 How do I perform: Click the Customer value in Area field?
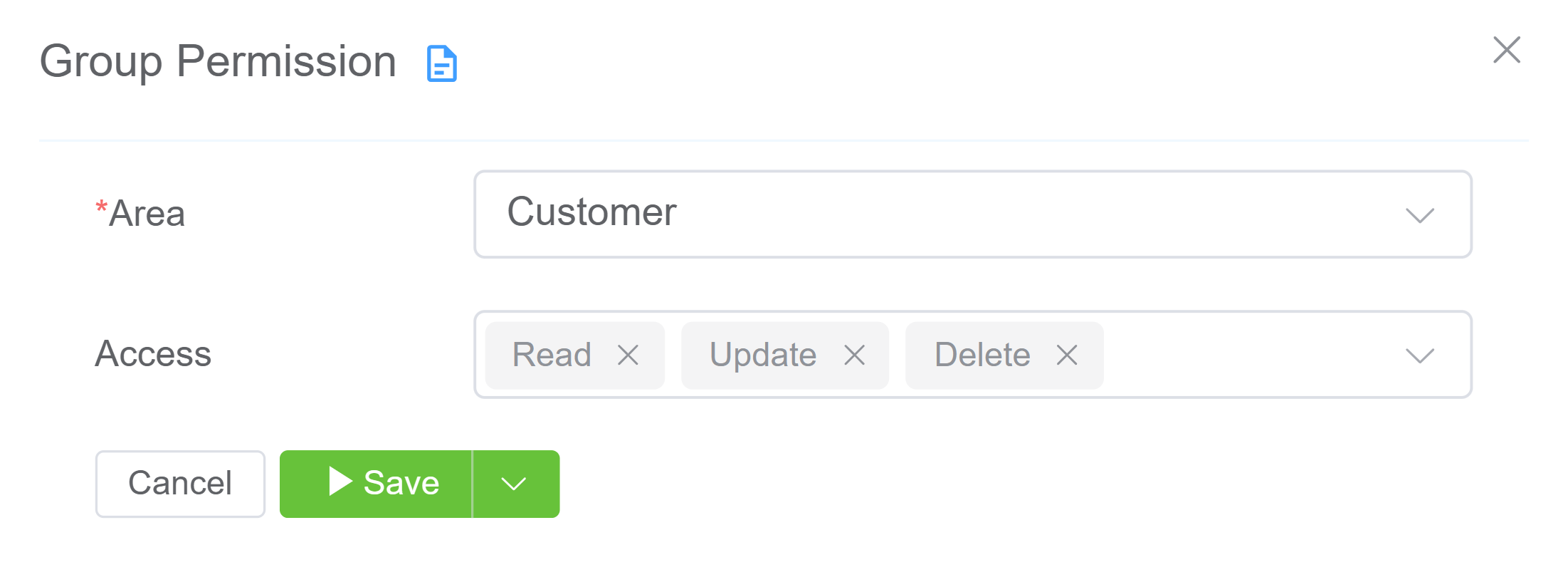tap(591, 212)
